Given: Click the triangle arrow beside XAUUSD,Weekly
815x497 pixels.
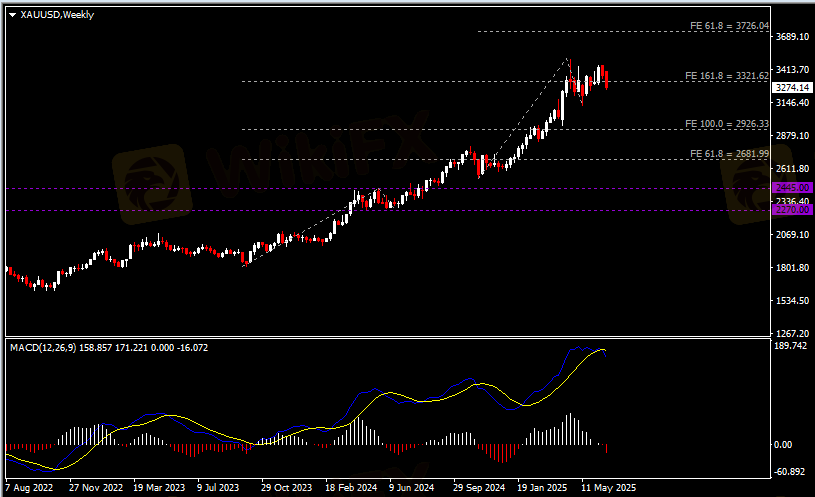Looking at the screenshot, I should tap(12, 15).
